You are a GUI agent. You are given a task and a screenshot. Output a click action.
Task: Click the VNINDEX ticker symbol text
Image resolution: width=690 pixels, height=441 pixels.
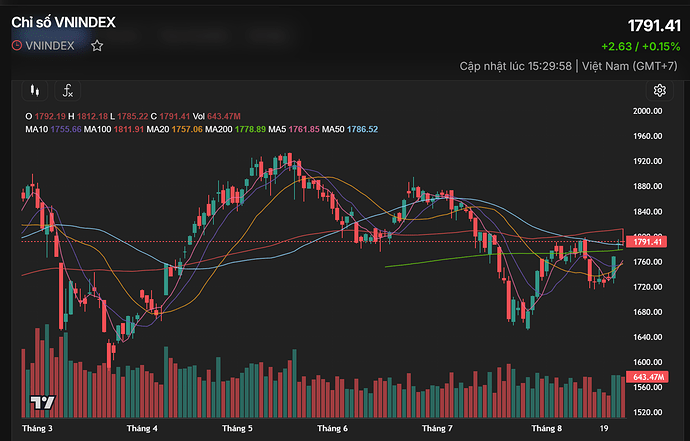point(50,46)
